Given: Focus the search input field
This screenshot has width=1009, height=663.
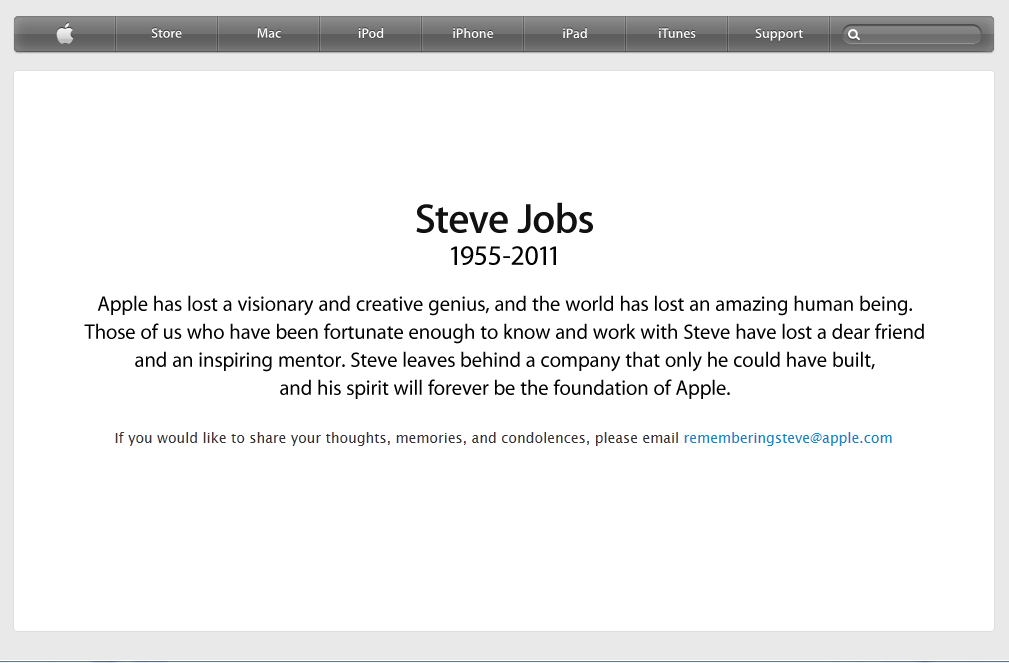Looking at the screenshot, I should point(912,35).
